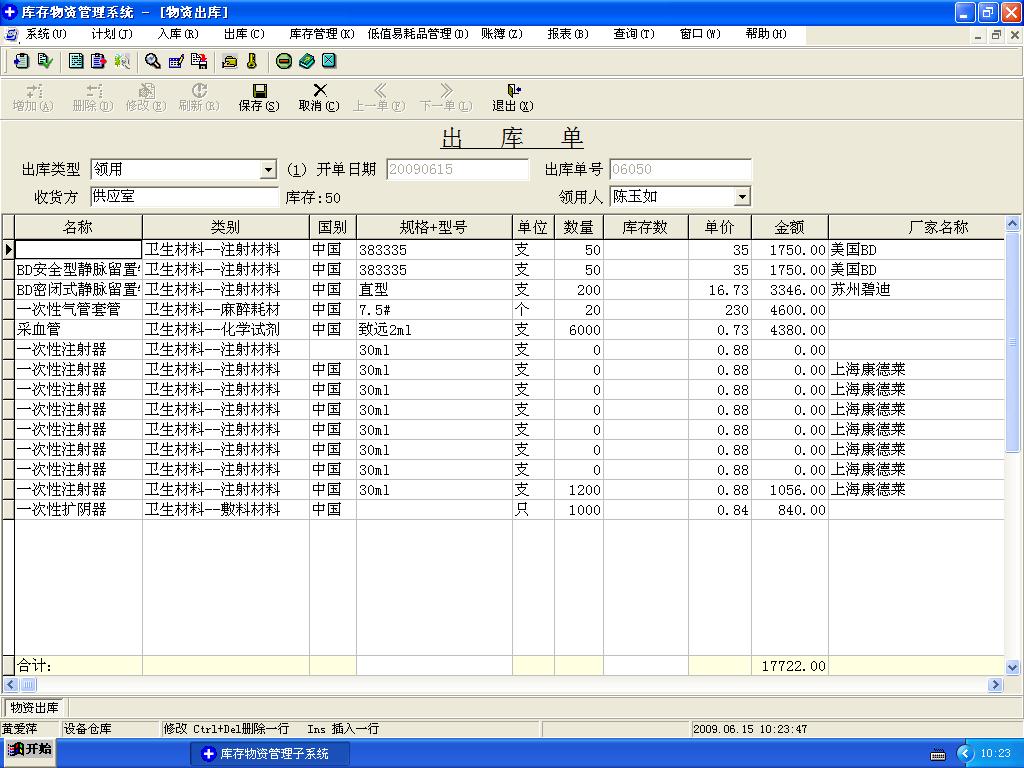Click the 一次性扩阴器 name cell
This screenshot has width=1024, height=768.
(x=78, y=510)
